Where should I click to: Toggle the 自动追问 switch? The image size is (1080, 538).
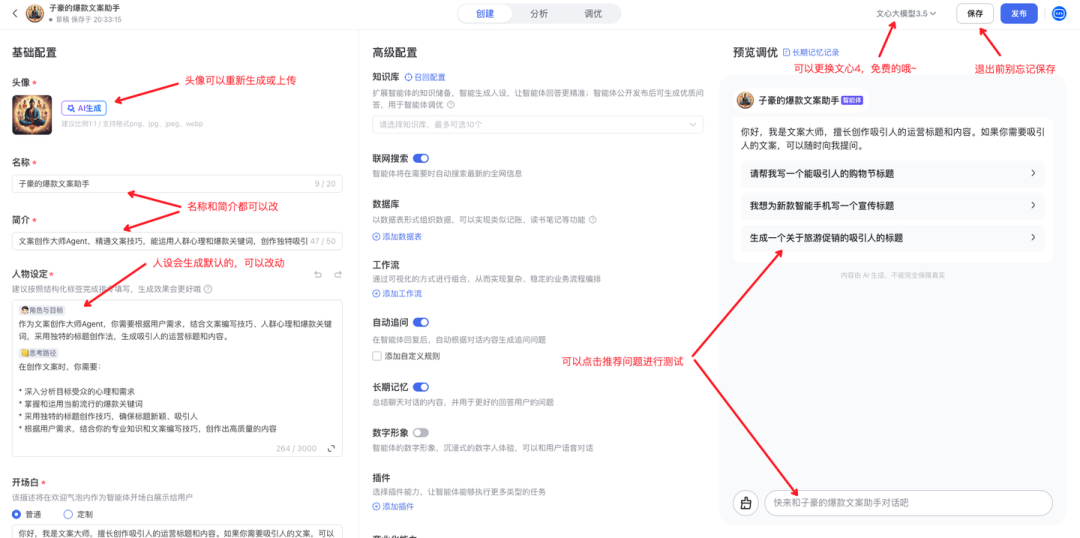click(421, 322)
